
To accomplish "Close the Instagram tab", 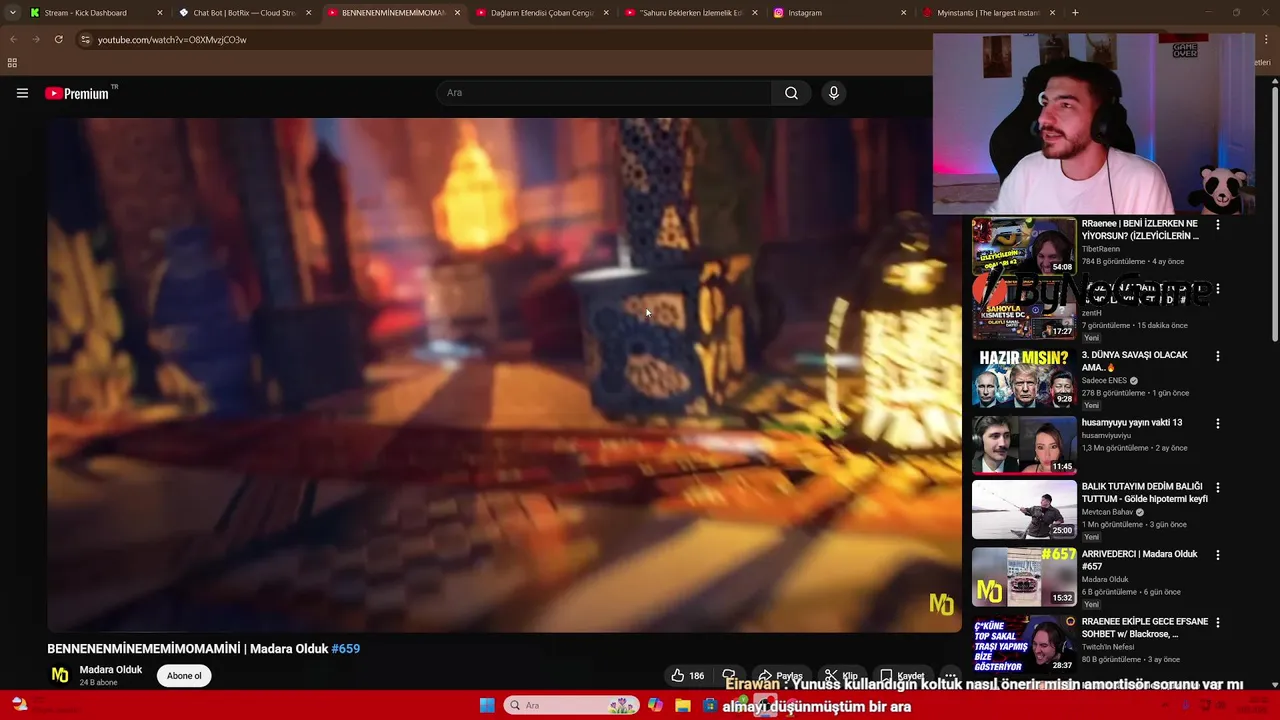I will click(904, 13).
